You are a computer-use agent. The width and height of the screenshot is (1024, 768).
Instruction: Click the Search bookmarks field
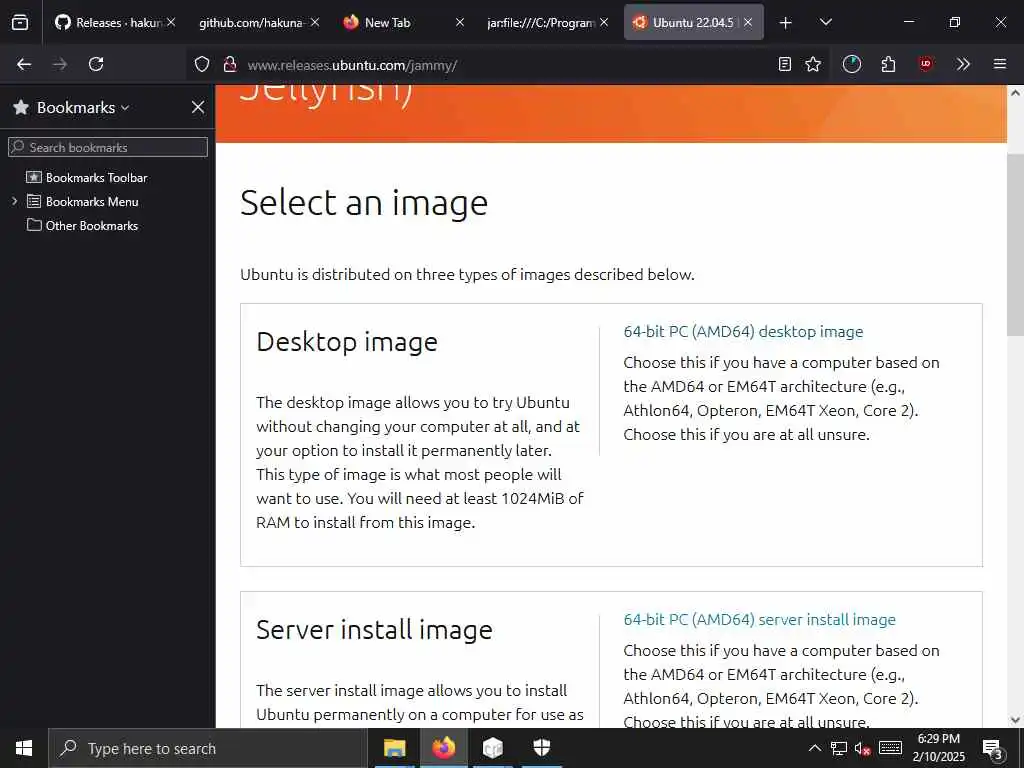108,147
